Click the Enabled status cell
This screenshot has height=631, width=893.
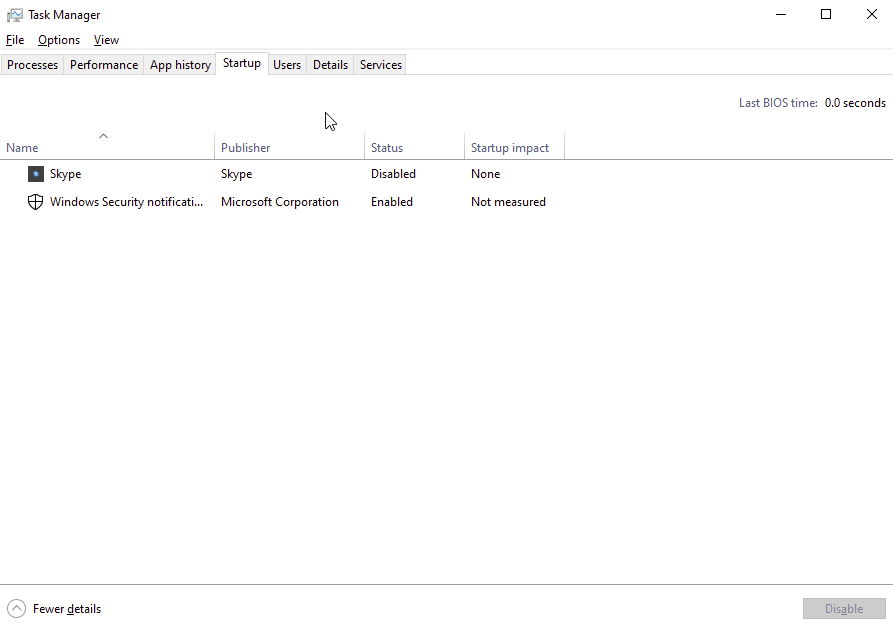tap(392, 202)
